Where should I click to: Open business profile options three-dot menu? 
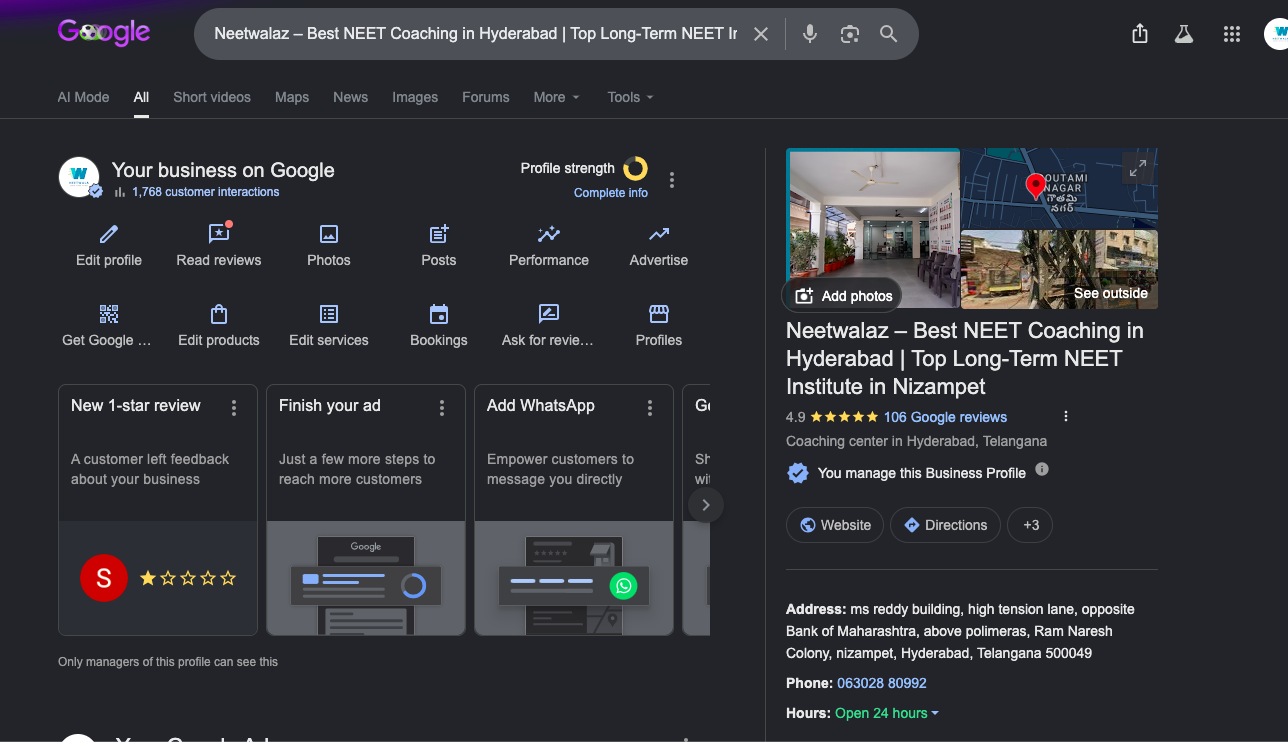coord(672,180)
